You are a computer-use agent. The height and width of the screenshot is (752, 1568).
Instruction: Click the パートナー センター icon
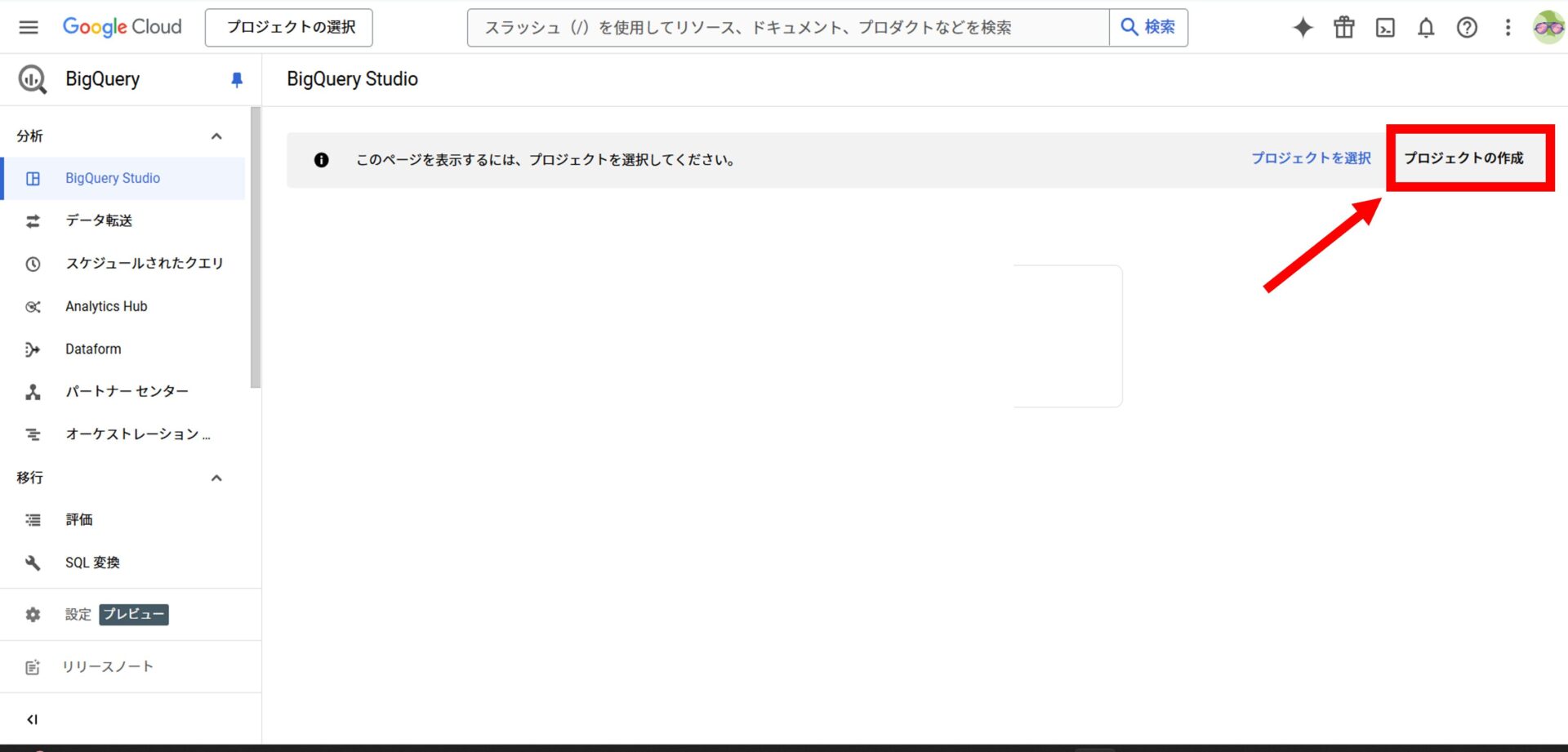pos(33,392)
